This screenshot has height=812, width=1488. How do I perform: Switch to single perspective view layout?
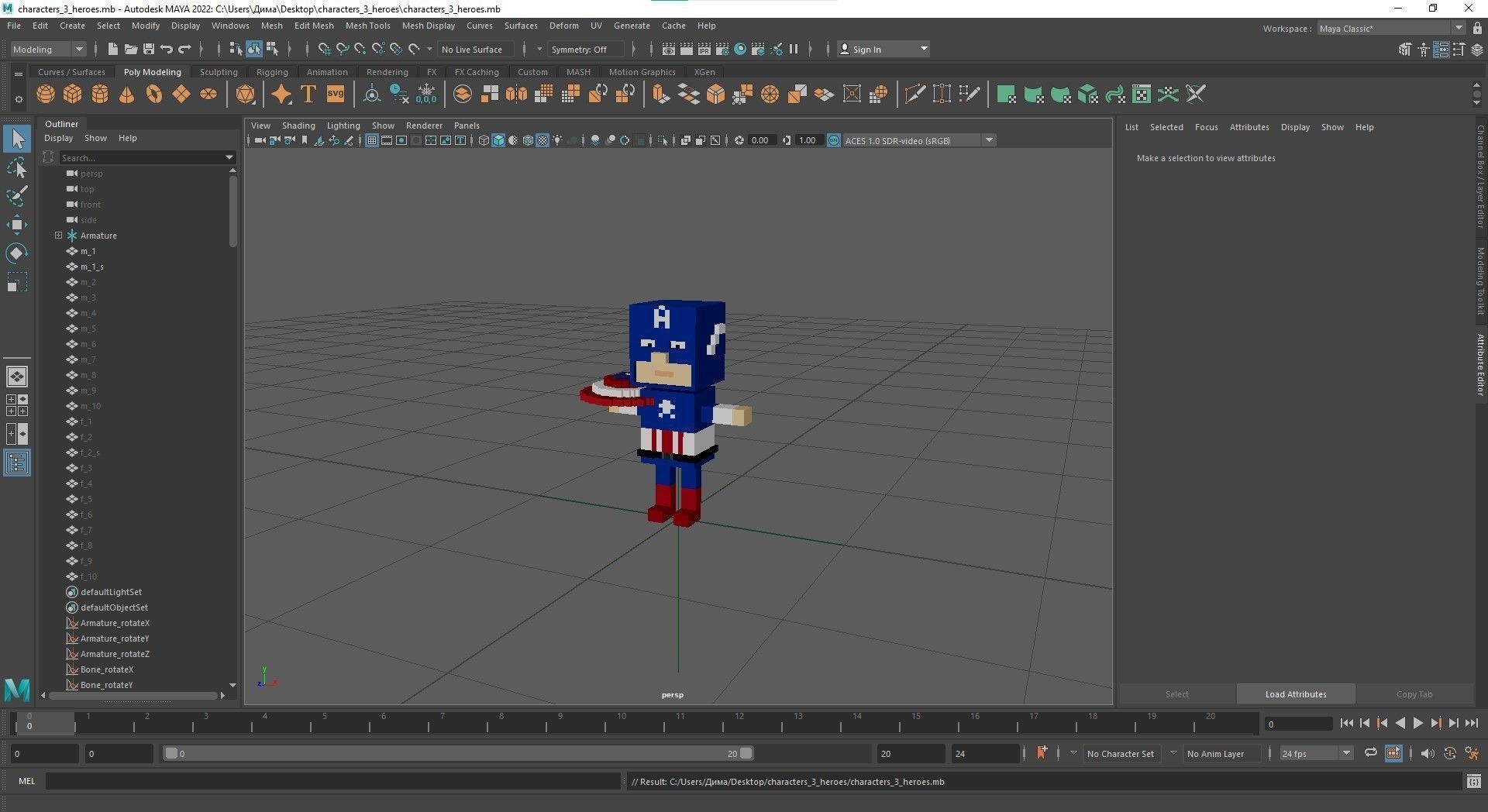pyautogui.click(x=17, y=377)
